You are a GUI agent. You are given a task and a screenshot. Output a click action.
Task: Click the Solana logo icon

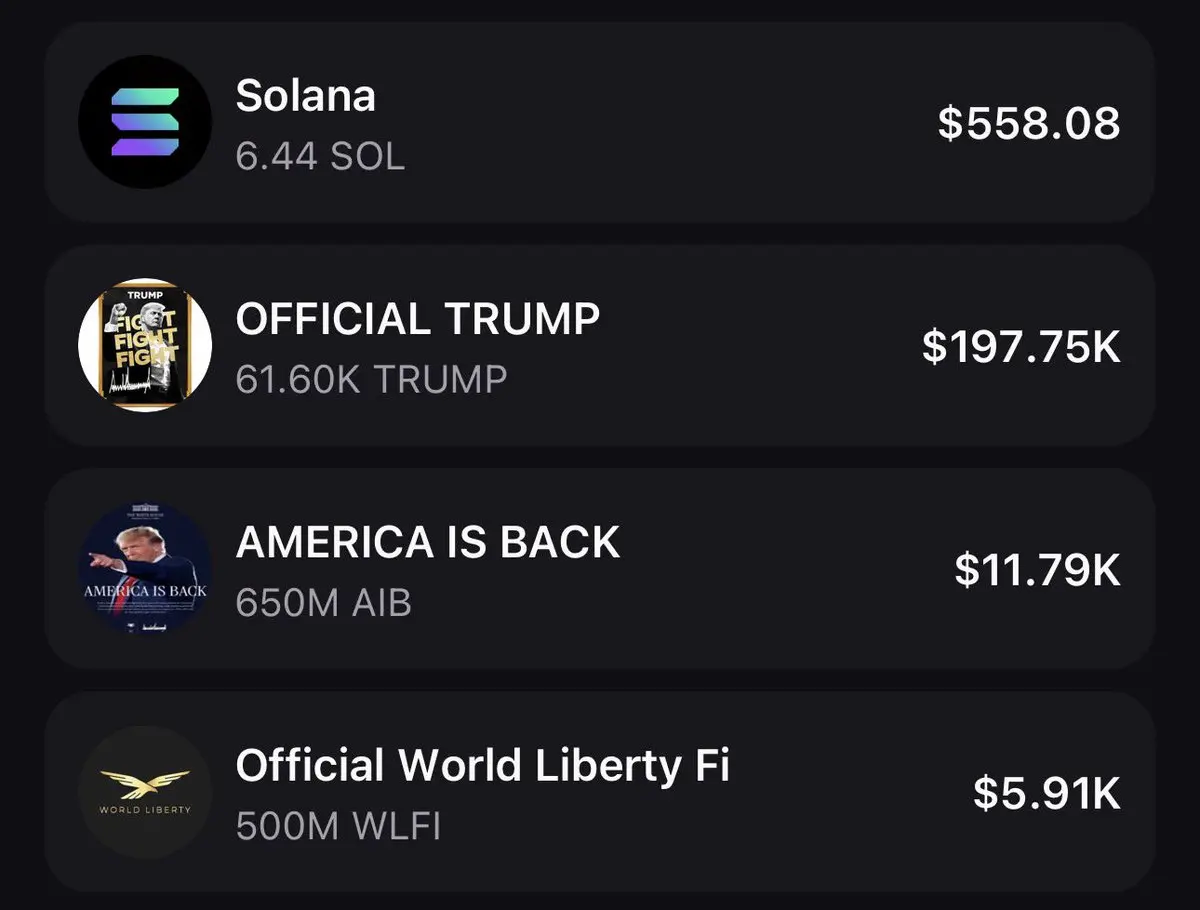(x=145, y=121)
